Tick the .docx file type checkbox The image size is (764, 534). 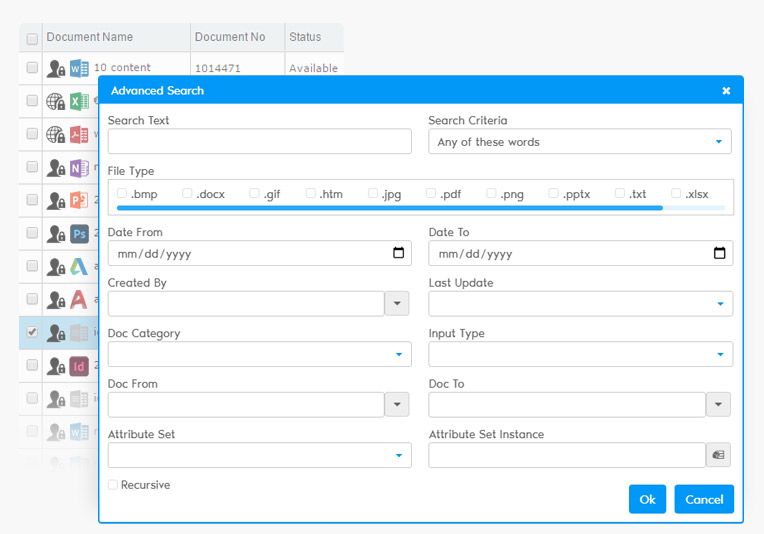[x=187, y=194]
